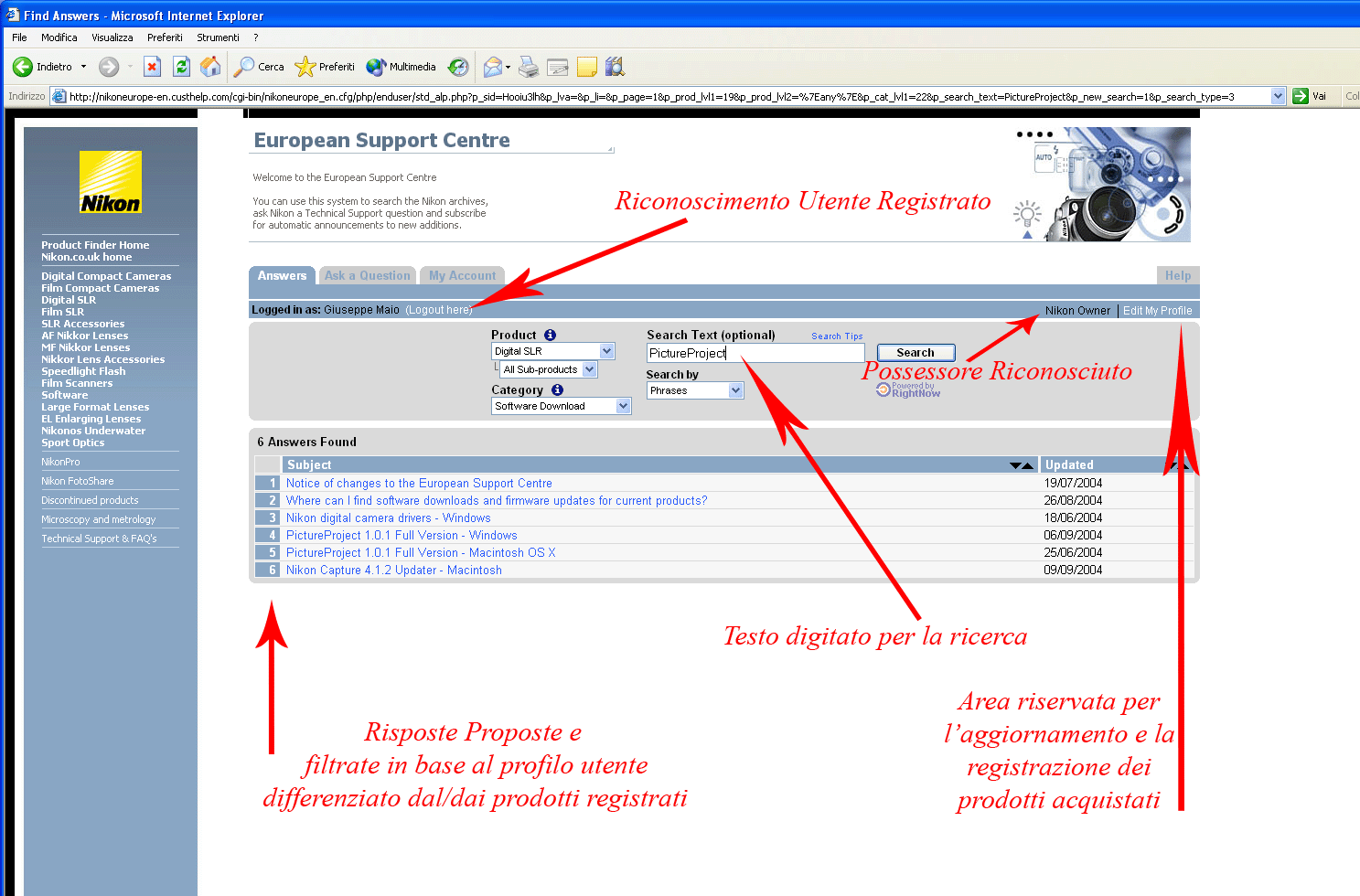
Task: Click the Updated column header
Action: point(1069,464)
